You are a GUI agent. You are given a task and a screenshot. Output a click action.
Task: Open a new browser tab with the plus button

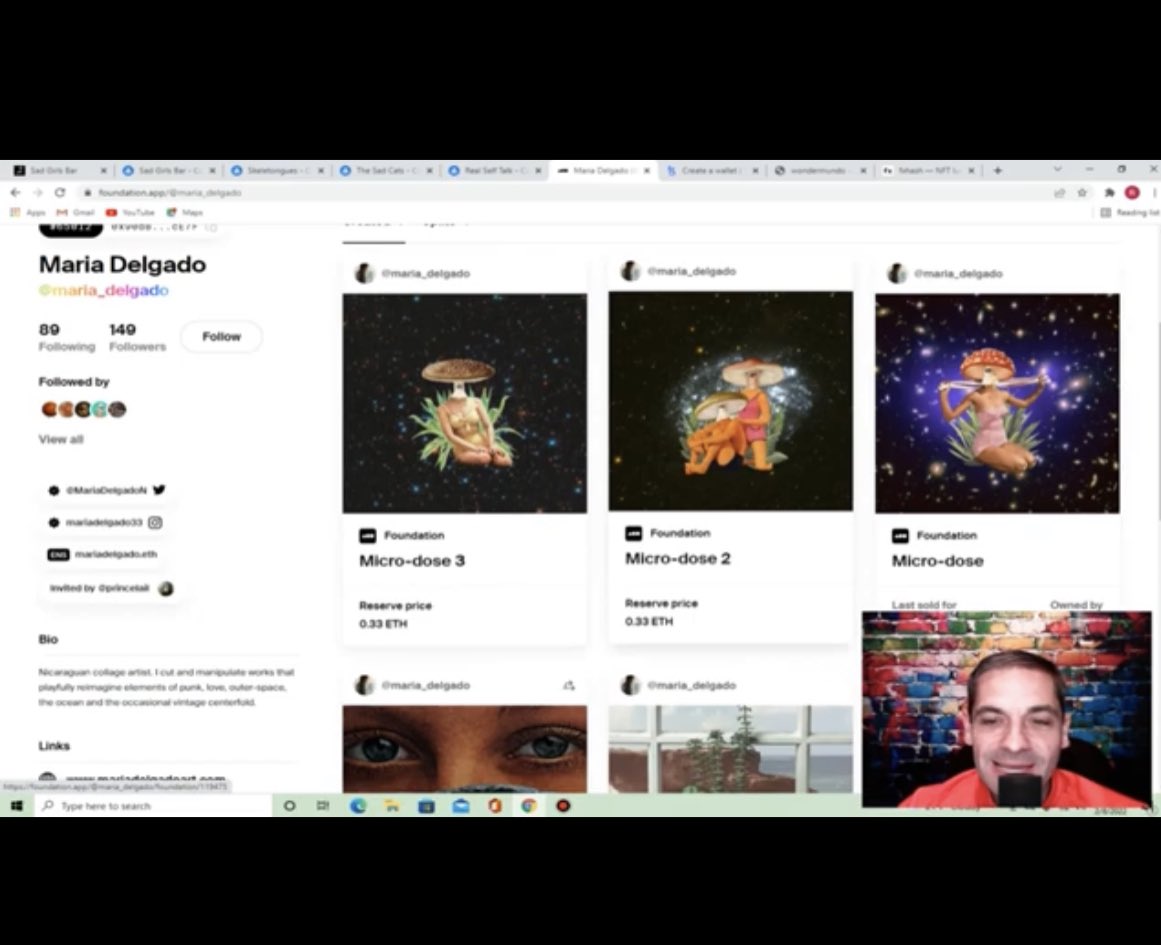coord(997,170)
